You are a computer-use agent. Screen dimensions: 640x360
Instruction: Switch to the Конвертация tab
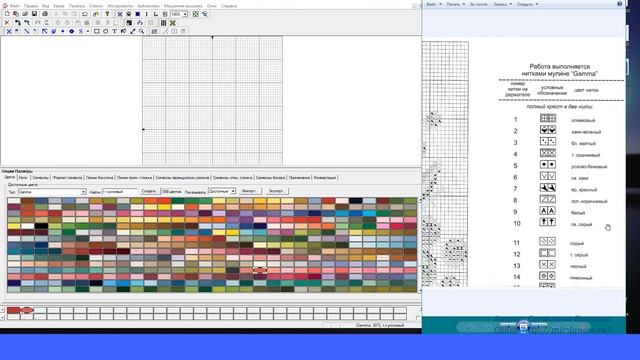pos(325,178)
